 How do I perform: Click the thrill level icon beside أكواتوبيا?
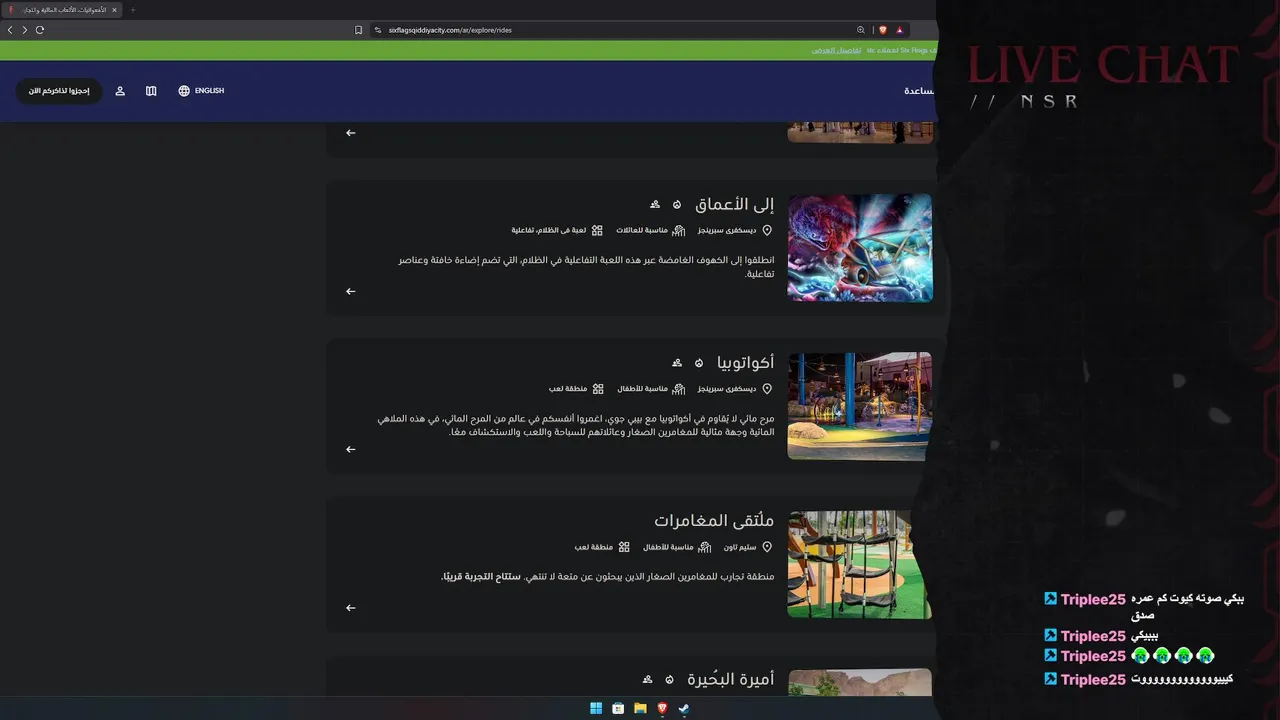(699, 363)
